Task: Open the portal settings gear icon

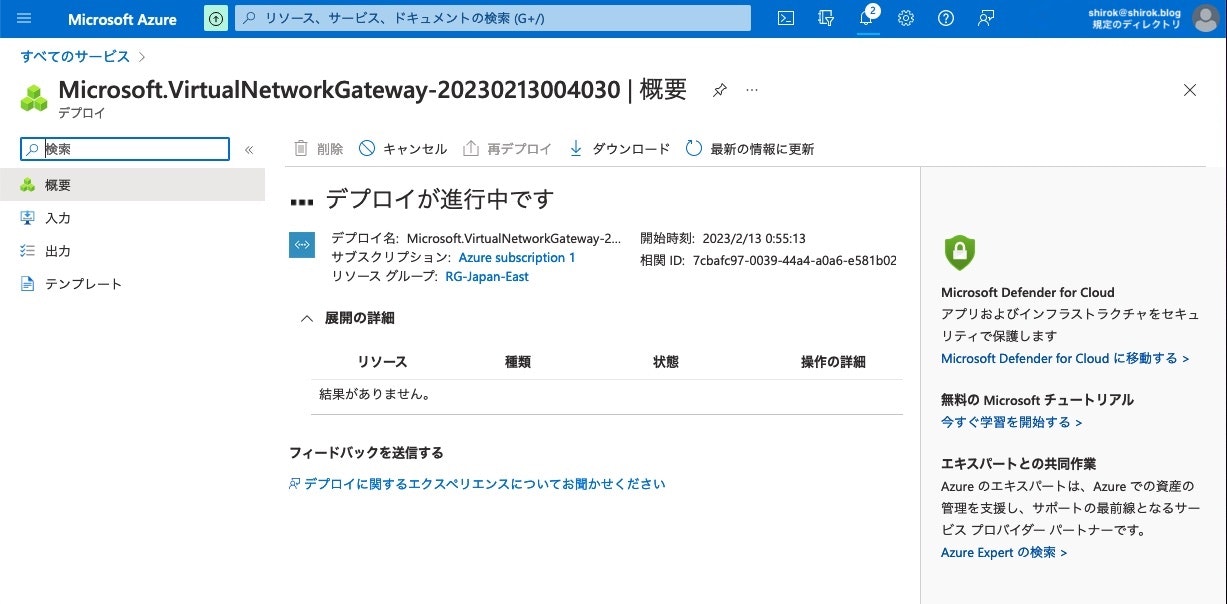Action: (906, 18)
